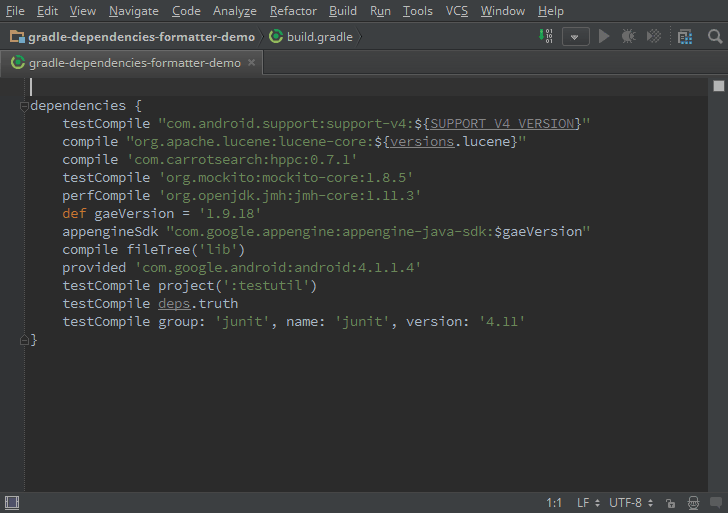Open the View menu

tap(83, 11)
